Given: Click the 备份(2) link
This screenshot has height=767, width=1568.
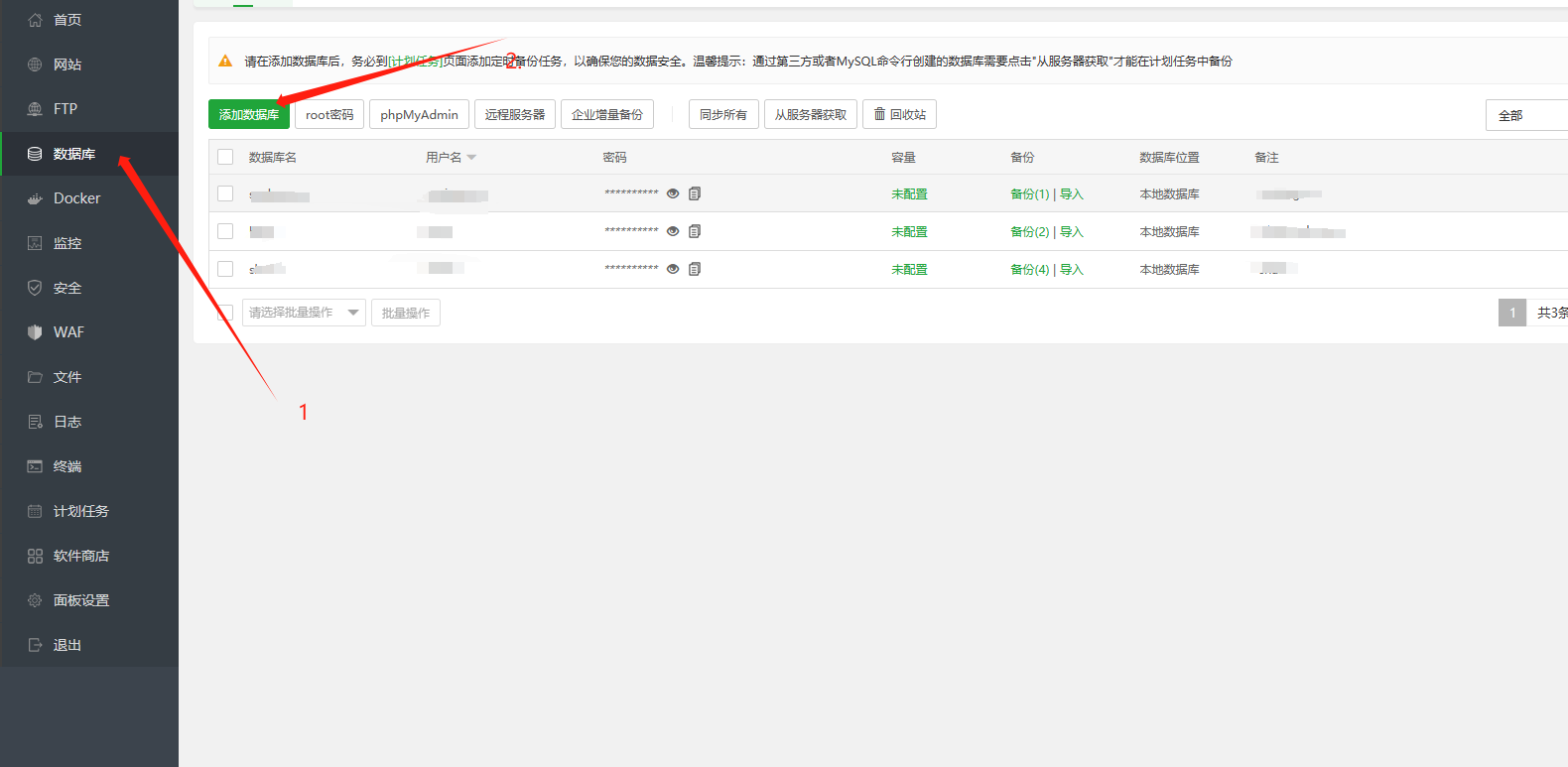Looking at the screenshot, I should [1029, 231].
